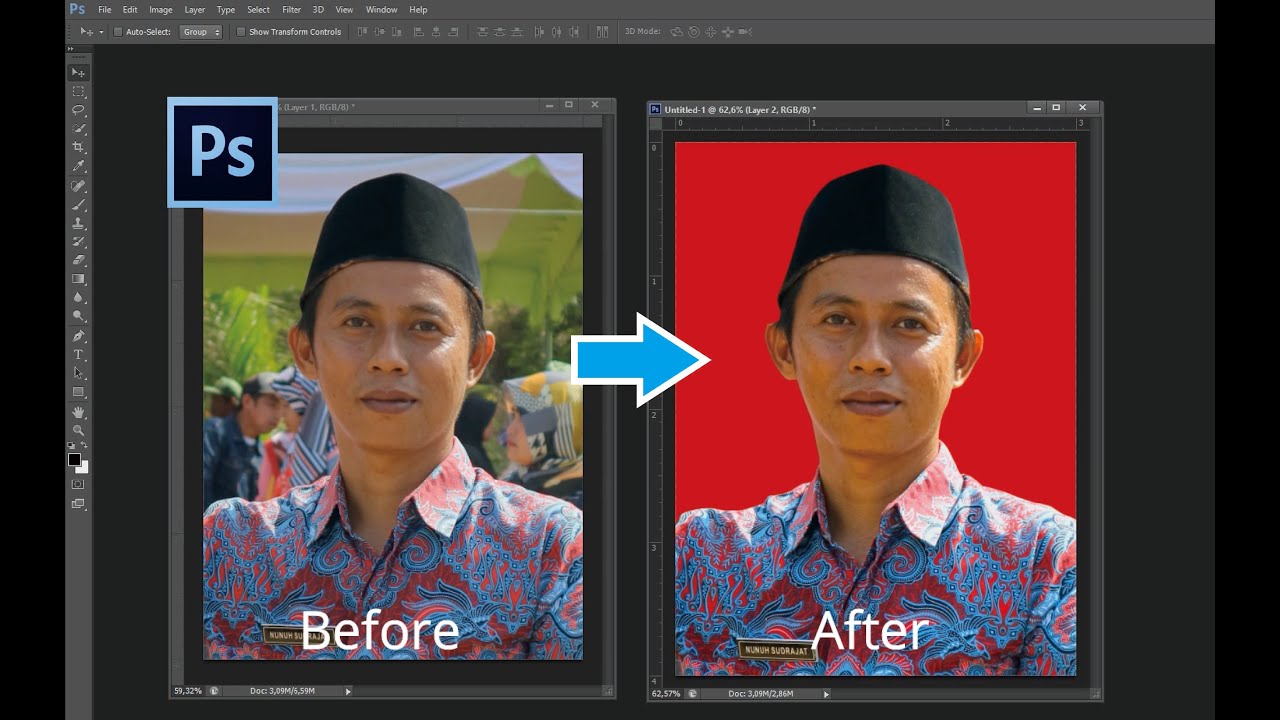Viewport: 1280px width, 720px height.
Task: Click the black foreground color swatch
Action: pyautogui.click(x=74, y=459)
